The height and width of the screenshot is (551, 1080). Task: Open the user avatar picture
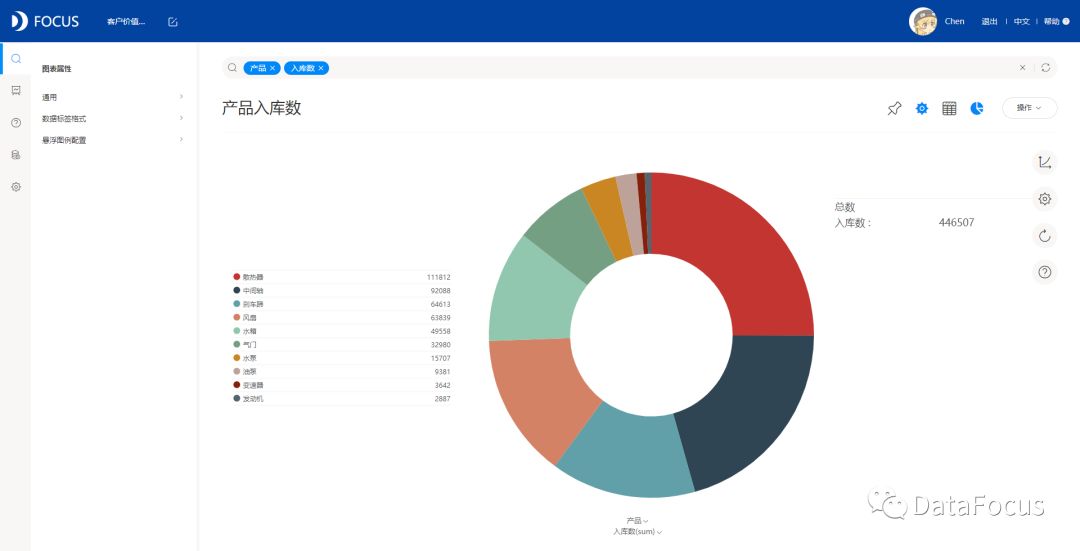tap(922, 21)
